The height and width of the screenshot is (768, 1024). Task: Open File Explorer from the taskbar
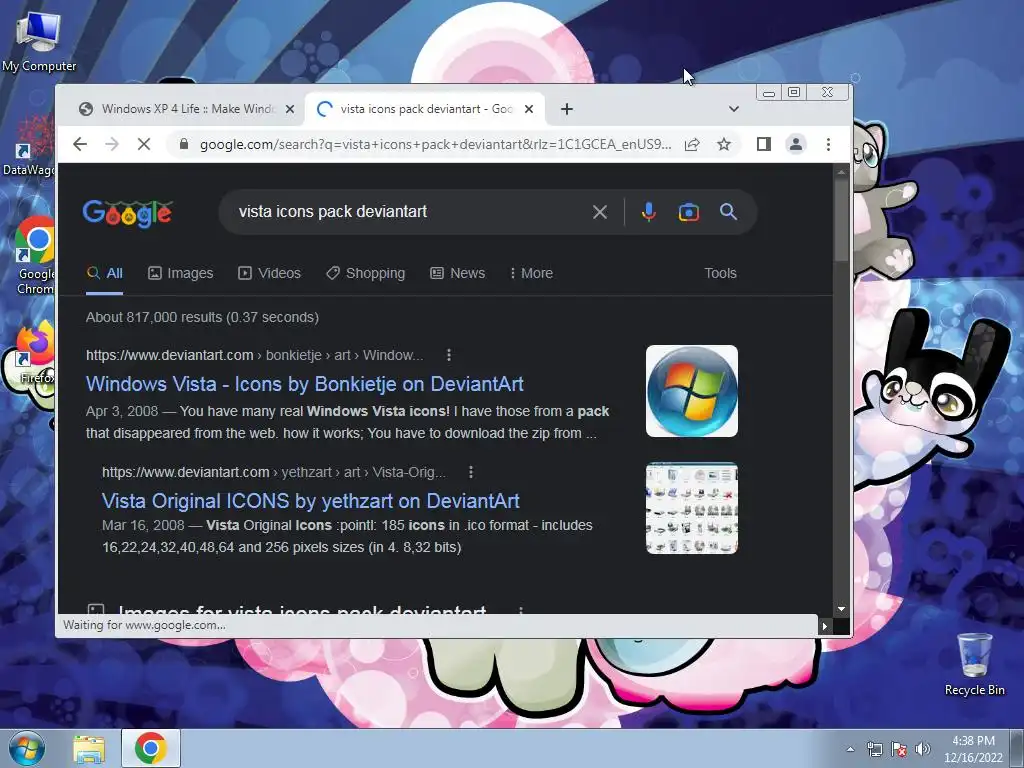[89, 748]
